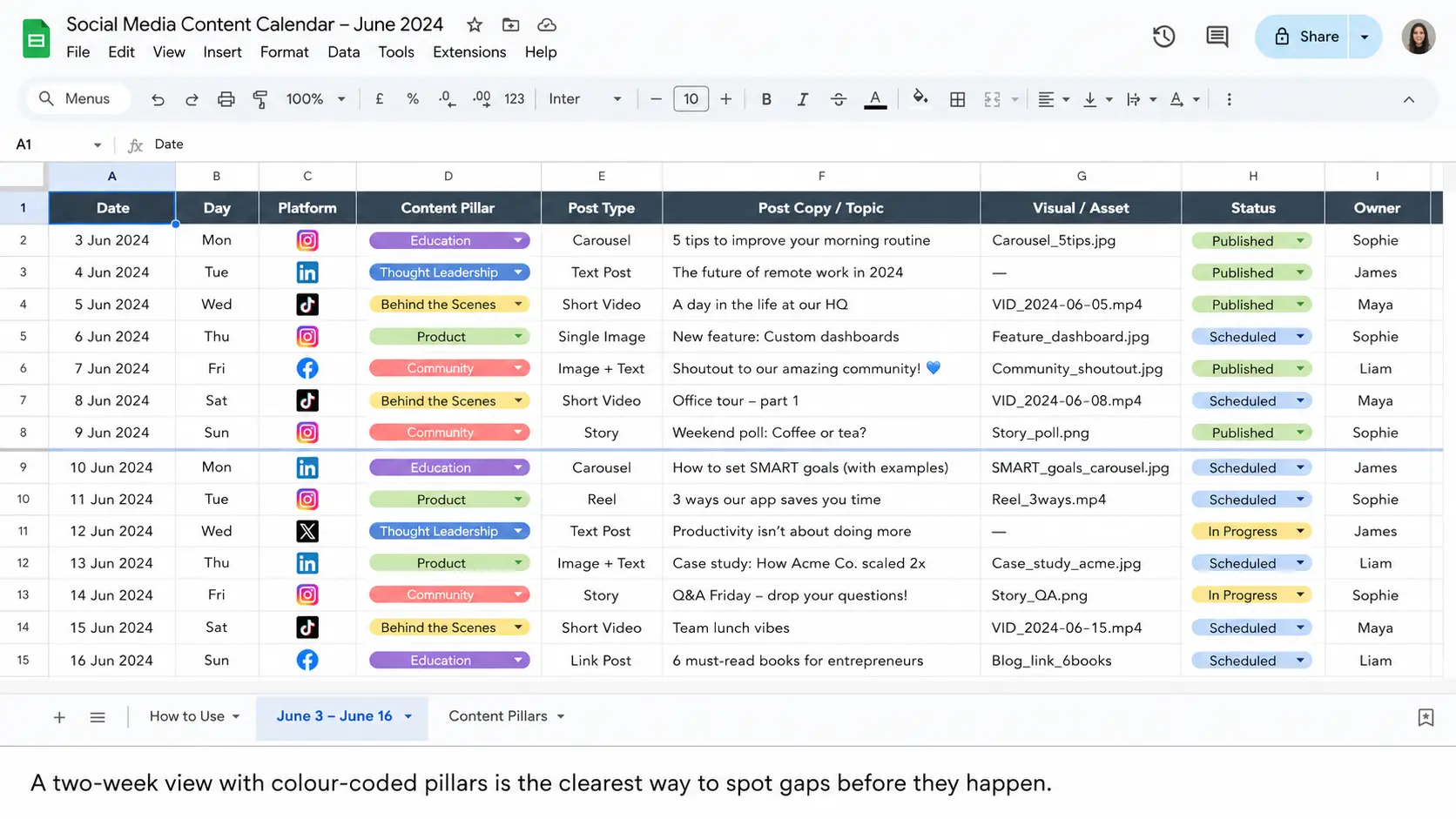Increase decimal places icon
Viewport: 1456px width, 819px height.
coord(482,99)
